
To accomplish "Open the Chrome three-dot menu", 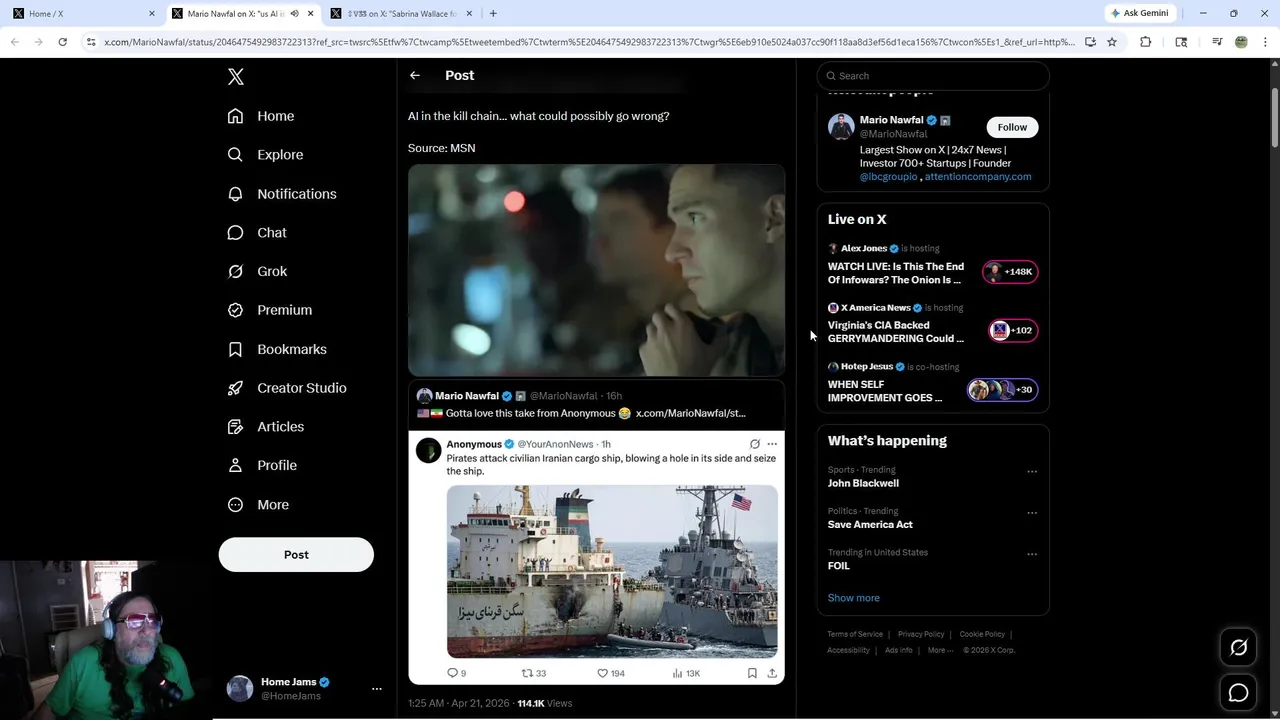I will (x=1265, y=42).
